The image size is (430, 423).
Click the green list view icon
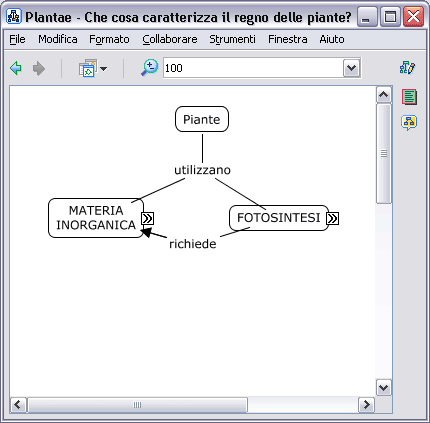[x=409, y=97]
